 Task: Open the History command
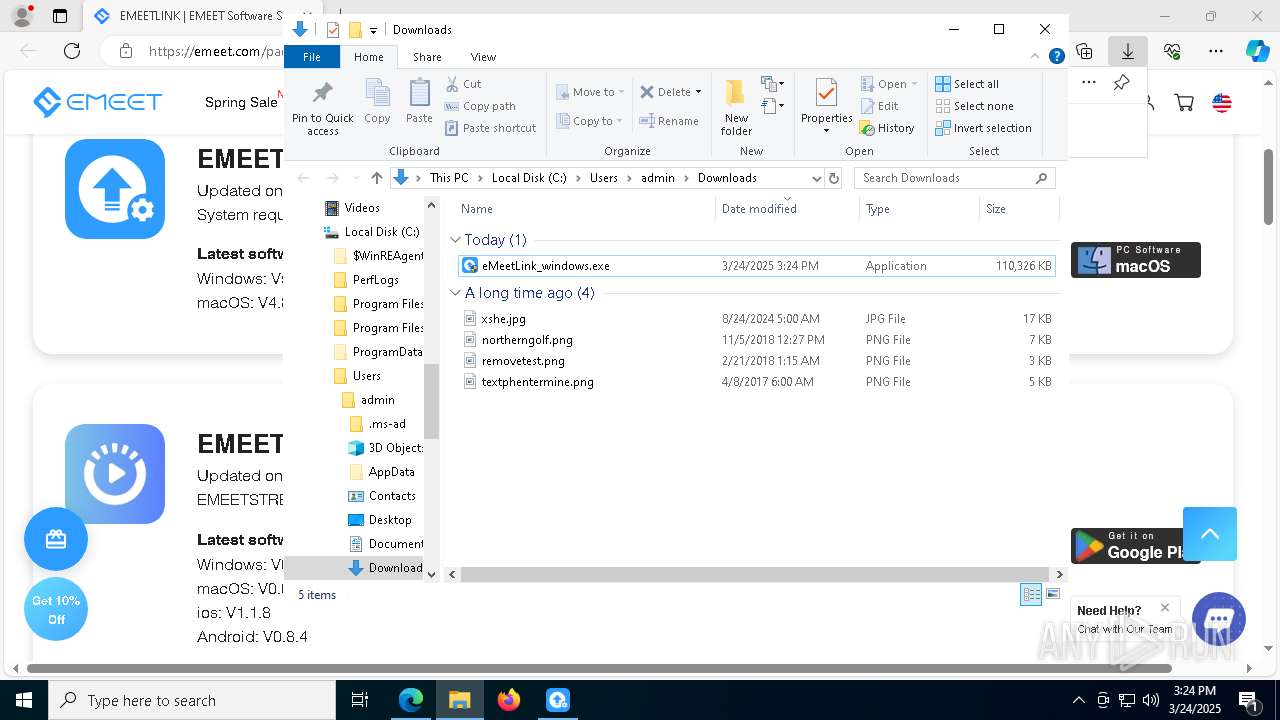(887, 128)
